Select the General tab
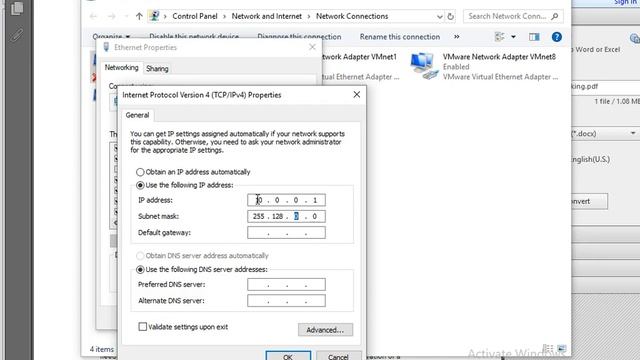This screenshot has height=360, width=640. [138, 115]
